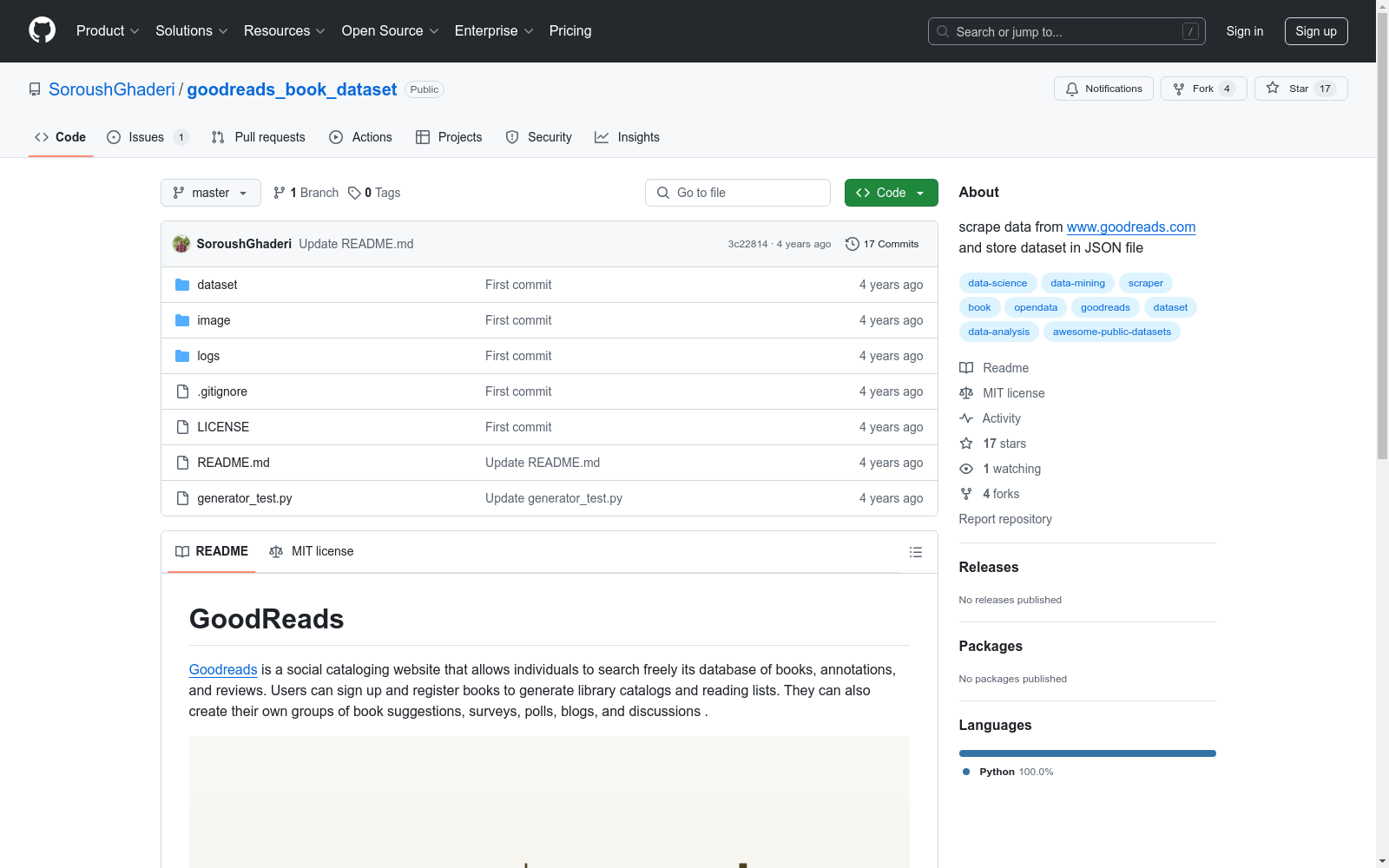Expand the master branch dropdown
This screenshot has height=868, width=1389.
click(x=211, y=193)
